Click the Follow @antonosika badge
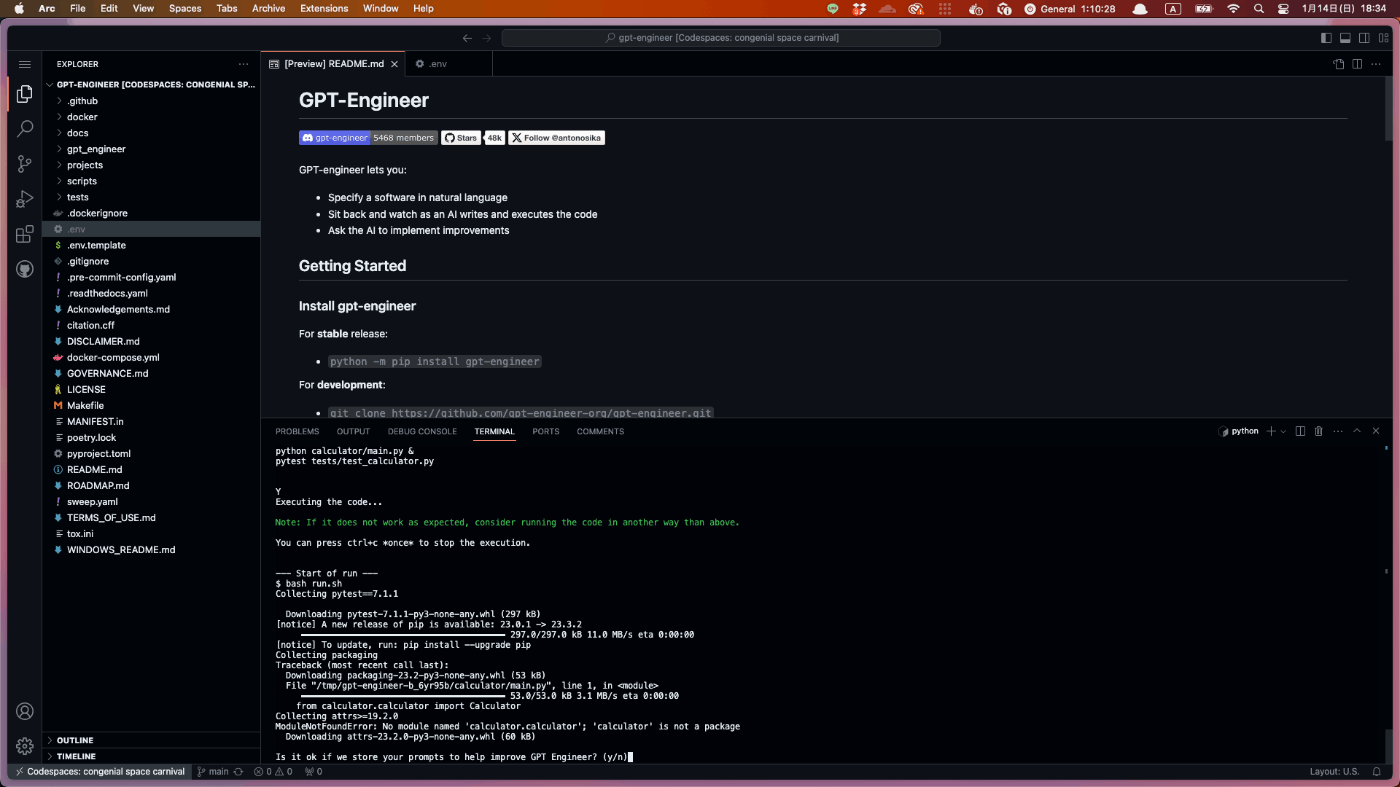This screenshot has height=787, width=1400. pos(557,138)
